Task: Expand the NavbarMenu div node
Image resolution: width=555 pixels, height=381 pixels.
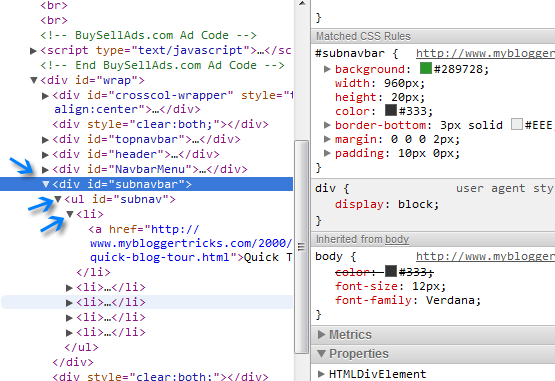Action: tap(45, 170)
